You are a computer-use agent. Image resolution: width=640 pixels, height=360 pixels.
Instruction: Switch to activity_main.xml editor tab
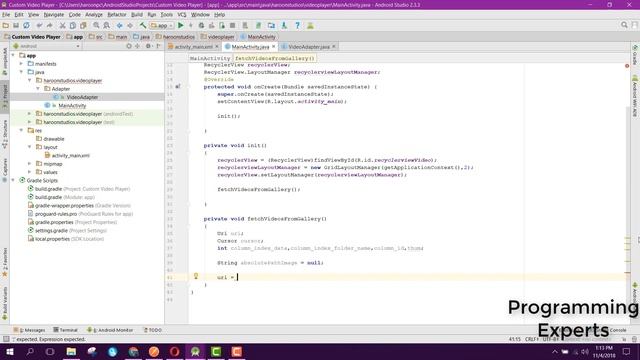coord(193,47)
